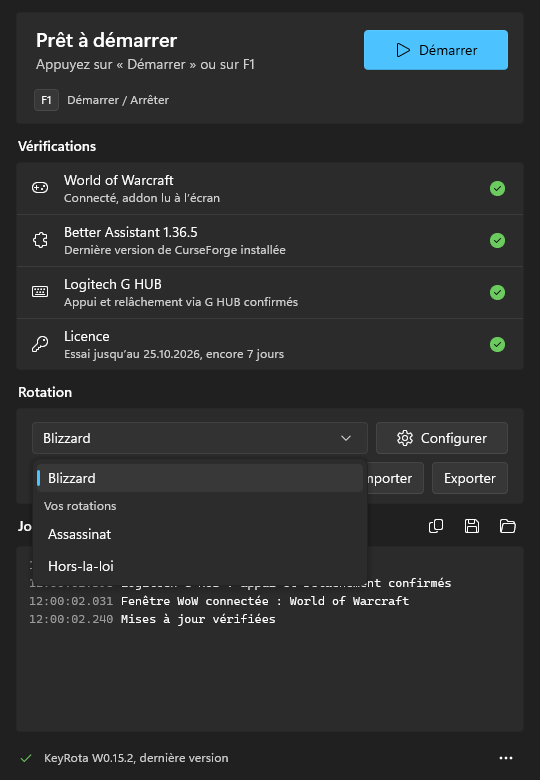Image resolution: width=540 pixels, height=780 pixels.
Task: Copy the log with the copy icon
Action: (x=436, y=526)
